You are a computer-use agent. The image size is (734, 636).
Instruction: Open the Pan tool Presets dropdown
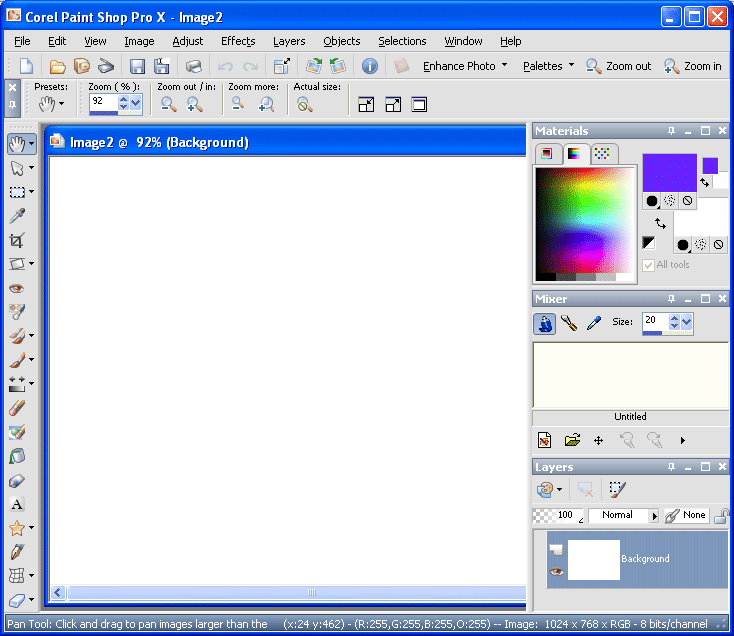click(x=61, y=104)
